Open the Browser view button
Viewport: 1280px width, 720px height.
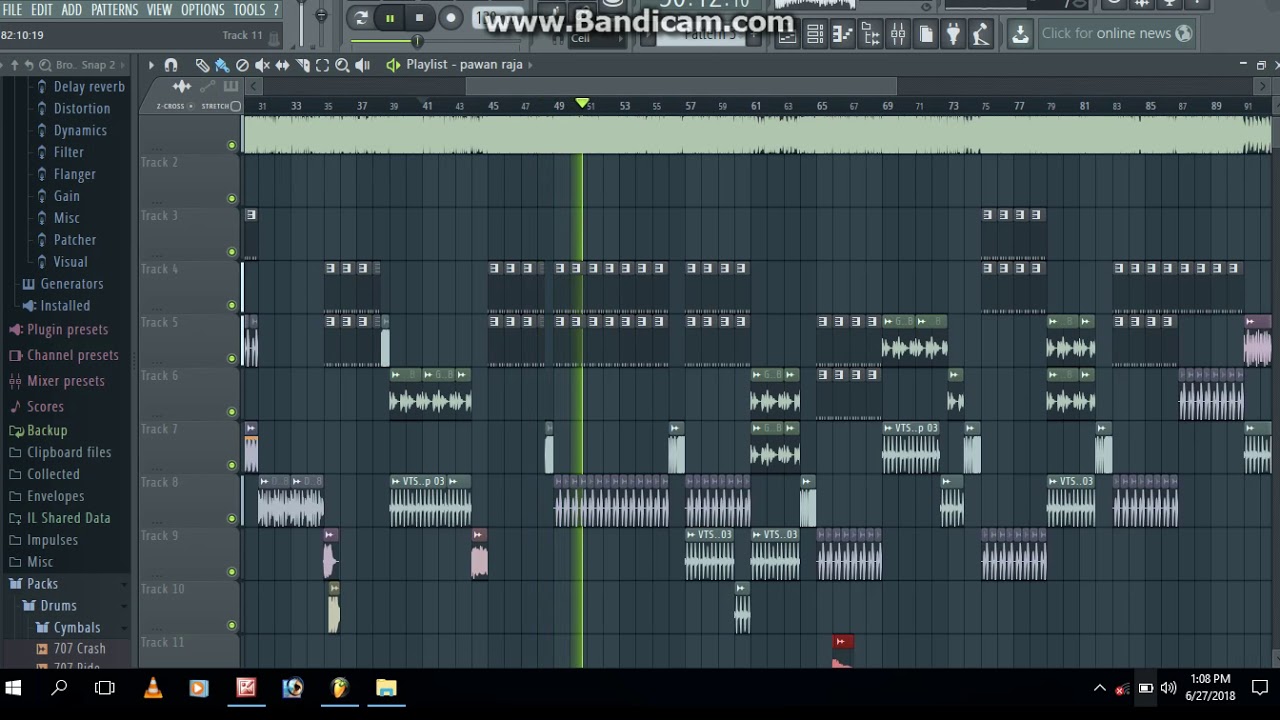pyautogui.click(x=870, y=35)
